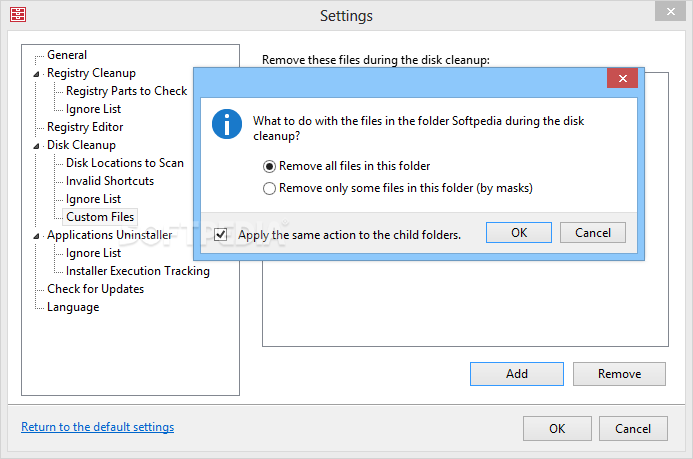The width and height of the screenshot is (693, 459).
Task: Open Installer Execution Tracking settings
Action: (x=137, y=271)
